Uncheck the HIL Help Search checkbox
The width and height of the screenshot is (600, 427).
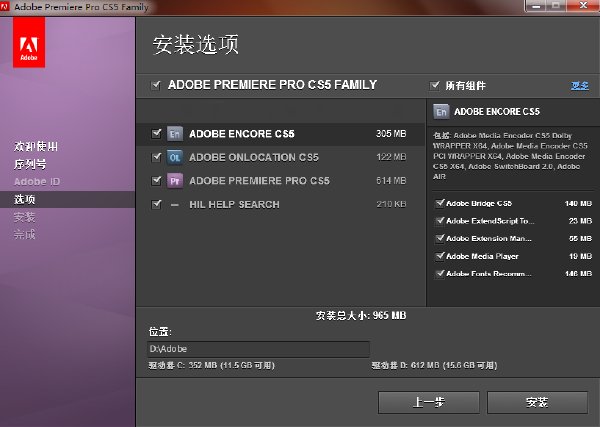[156, 204]
